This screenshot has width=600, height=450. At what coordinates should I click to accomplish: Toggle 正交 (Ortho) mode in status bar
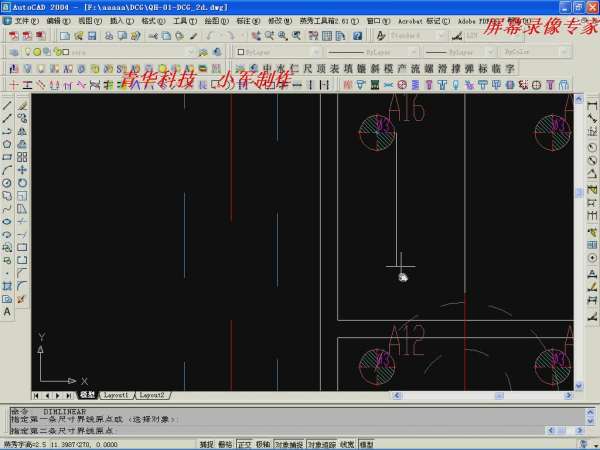[244, 444]
